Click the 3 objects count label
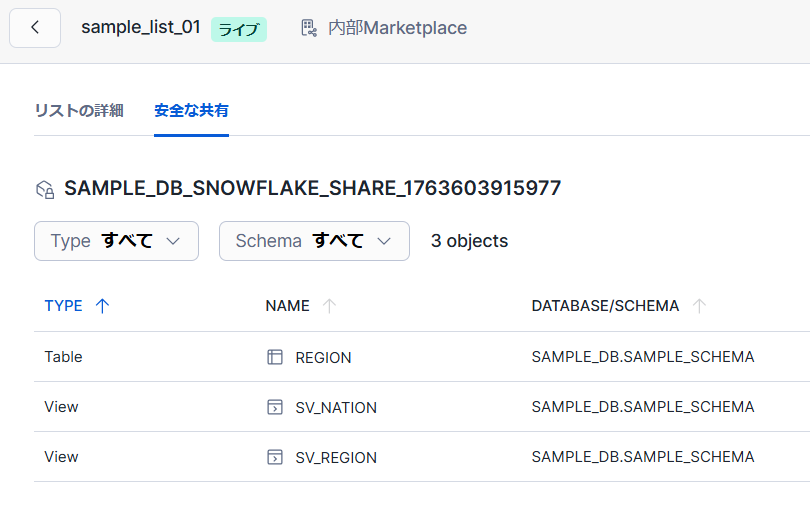This screenshot has height=523, width=810. tap(470, 241)
